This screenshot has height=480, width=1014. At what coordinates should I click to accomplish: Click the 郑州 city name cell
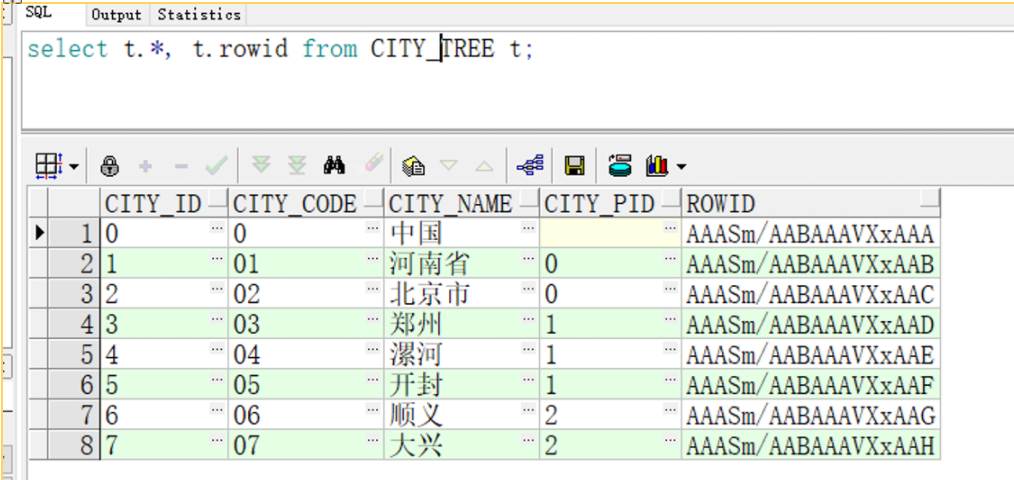pyautogui.click(x=462, y=324)
